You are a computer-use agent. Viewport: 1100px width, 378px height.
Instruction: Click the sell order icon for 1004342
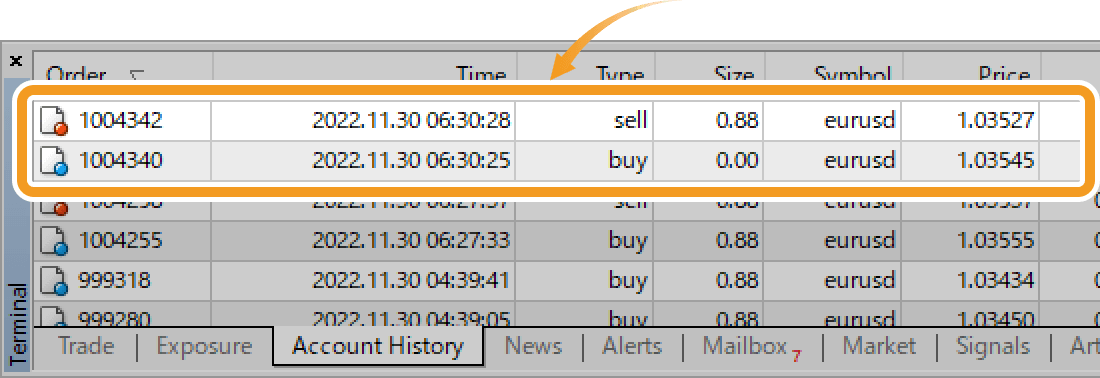pyautogui.click(x=54, y=121)
